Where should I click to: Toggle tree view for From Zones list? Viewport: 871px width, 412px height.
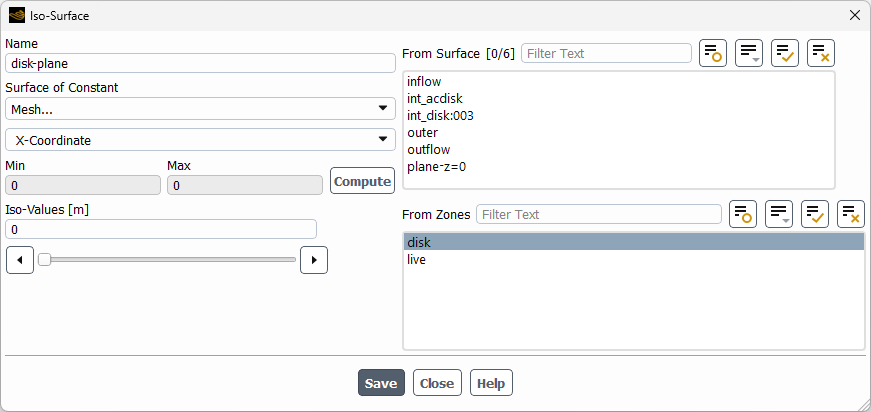[x=743, y=214]
